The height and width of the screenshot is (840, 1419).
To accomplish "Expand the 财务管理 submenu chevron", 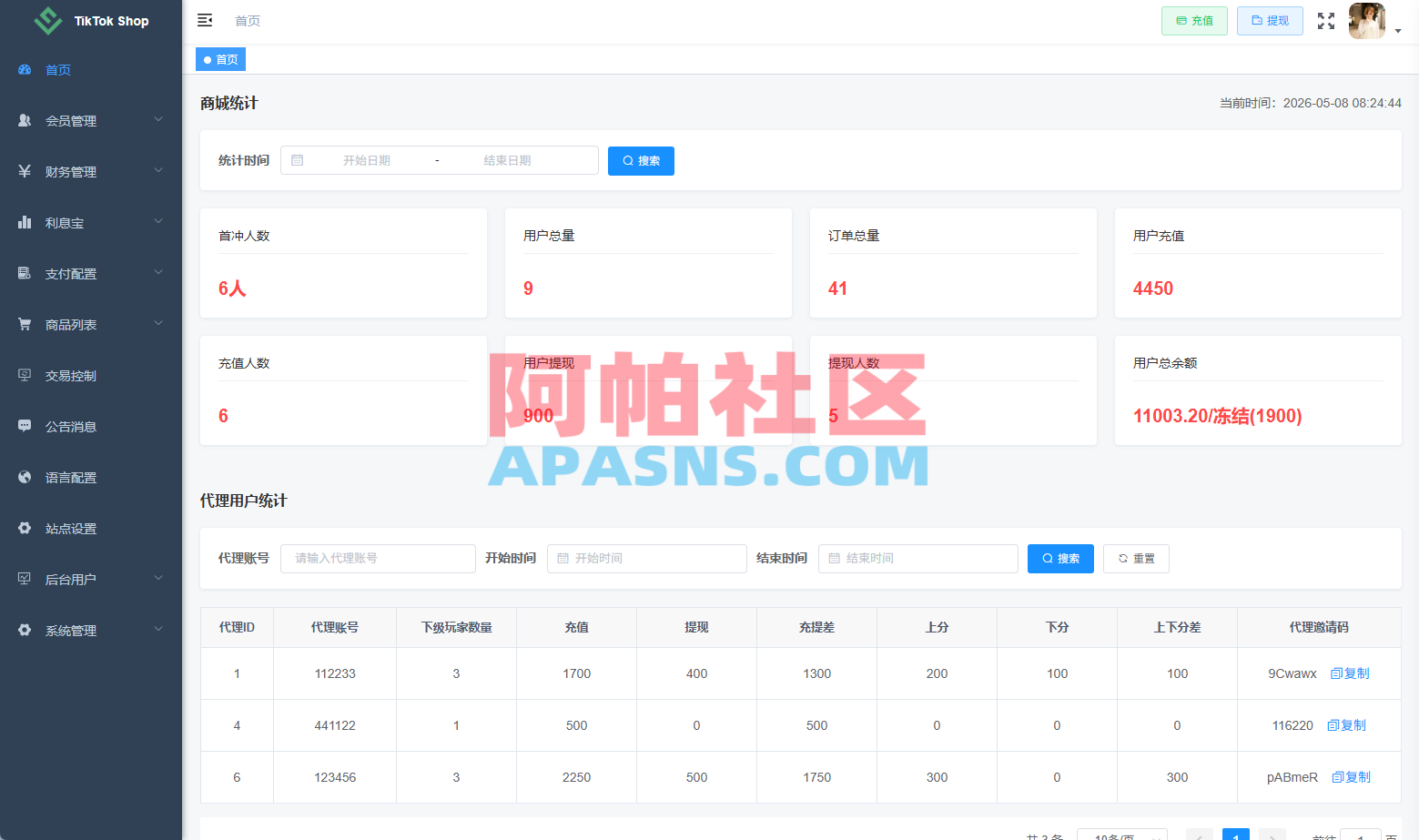I will pos(158,170).
